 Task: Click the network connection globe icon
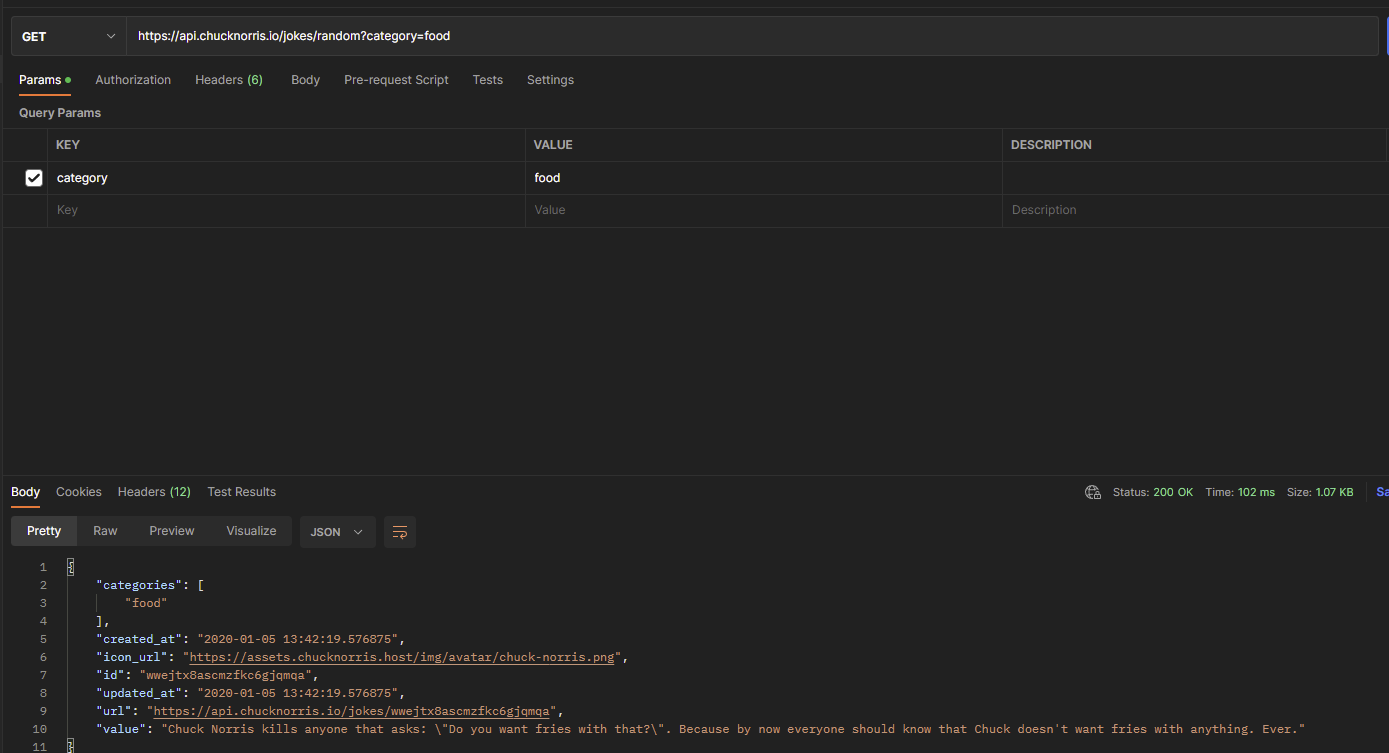coord(1092,491)
